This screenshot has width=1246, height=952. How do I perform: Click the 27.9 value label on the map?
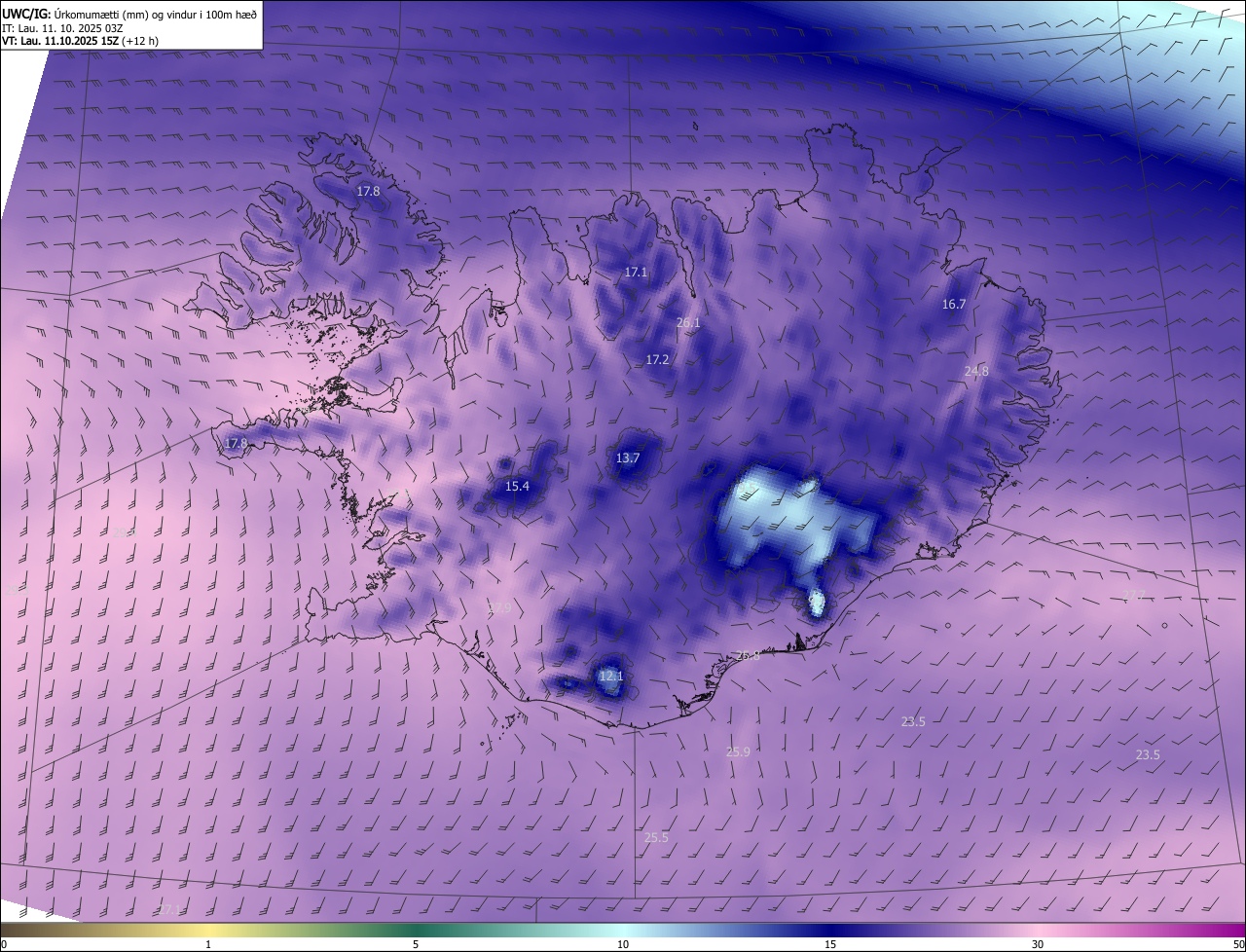pos(499,608)
